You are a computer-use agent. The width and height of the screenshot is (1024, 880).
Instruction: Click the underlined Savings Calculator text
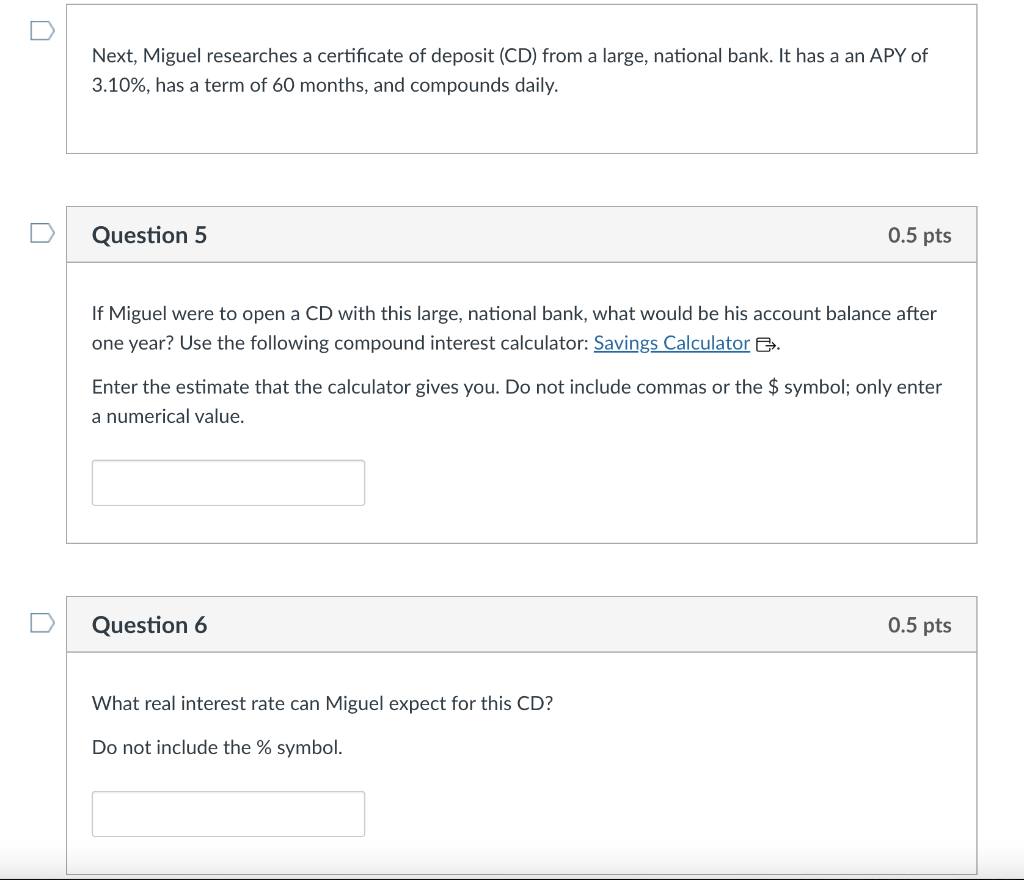(x=671, y=343)
